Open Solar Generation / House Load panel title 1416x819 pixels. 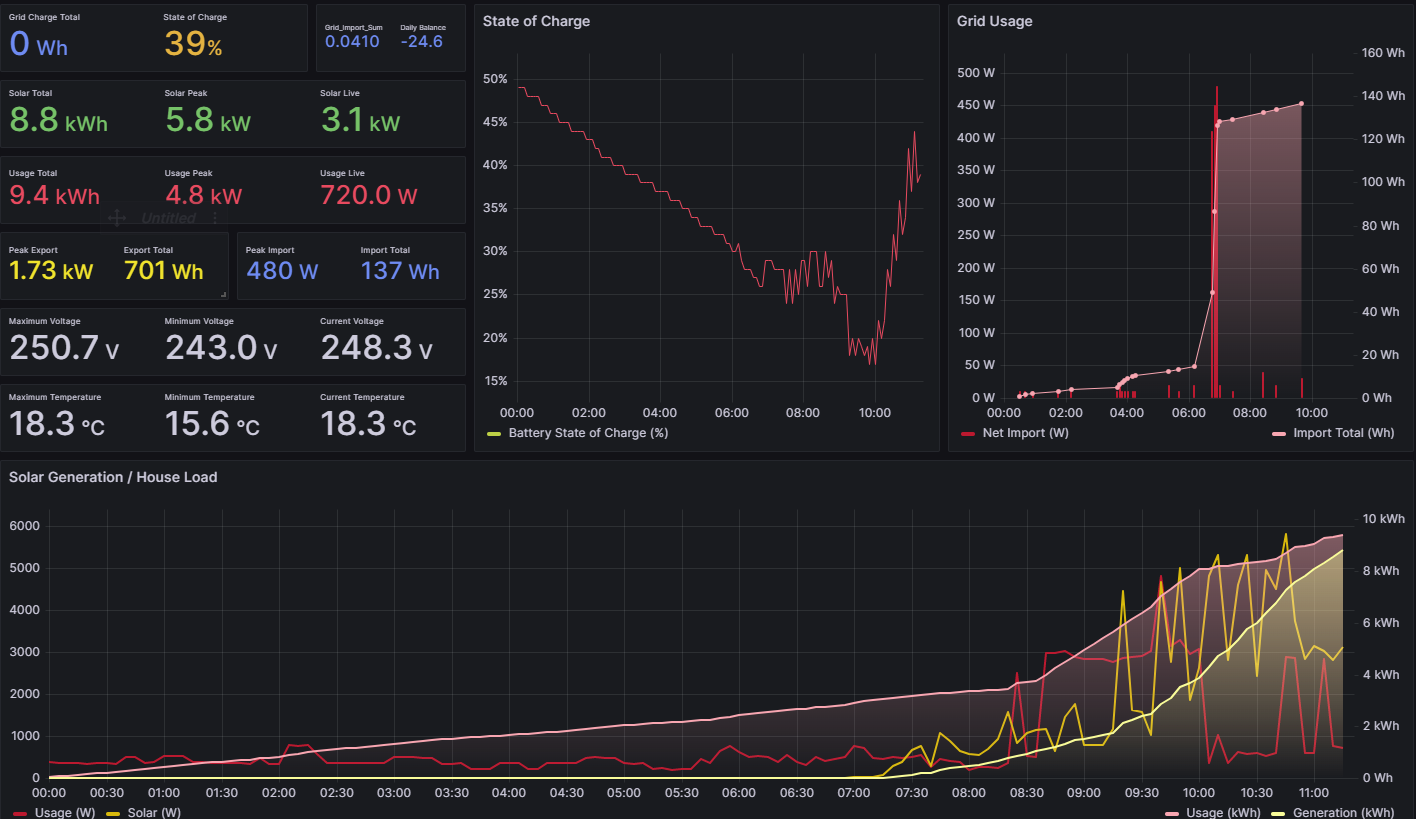point(113,477)
